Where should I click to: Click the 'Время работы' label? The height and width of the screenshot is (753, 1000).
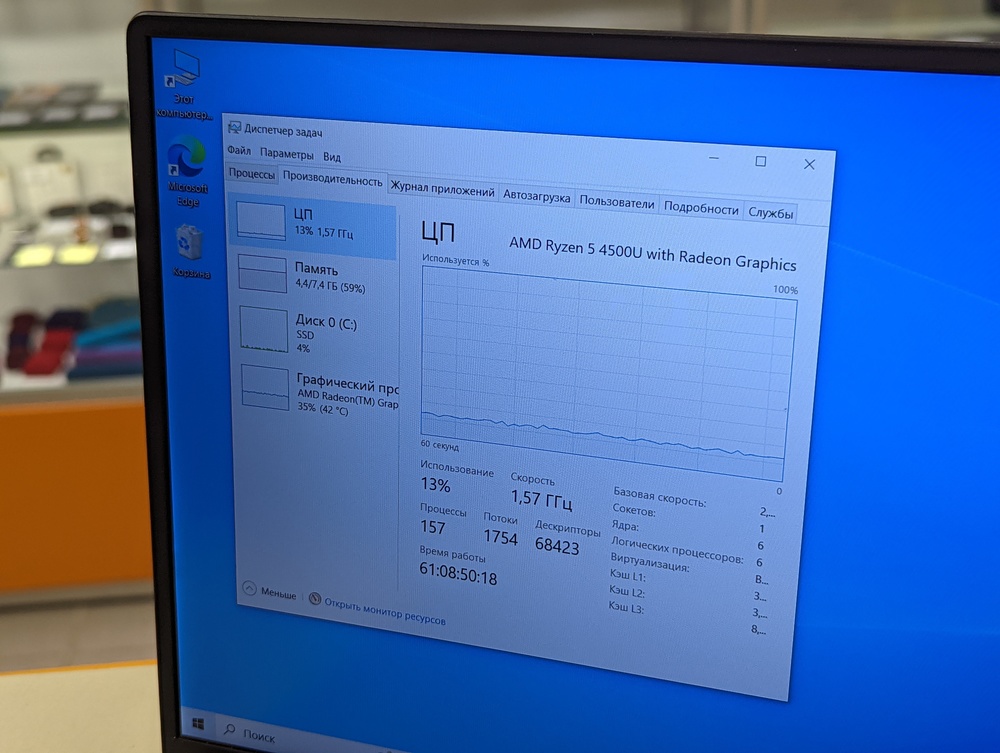[x=452, y=553]
